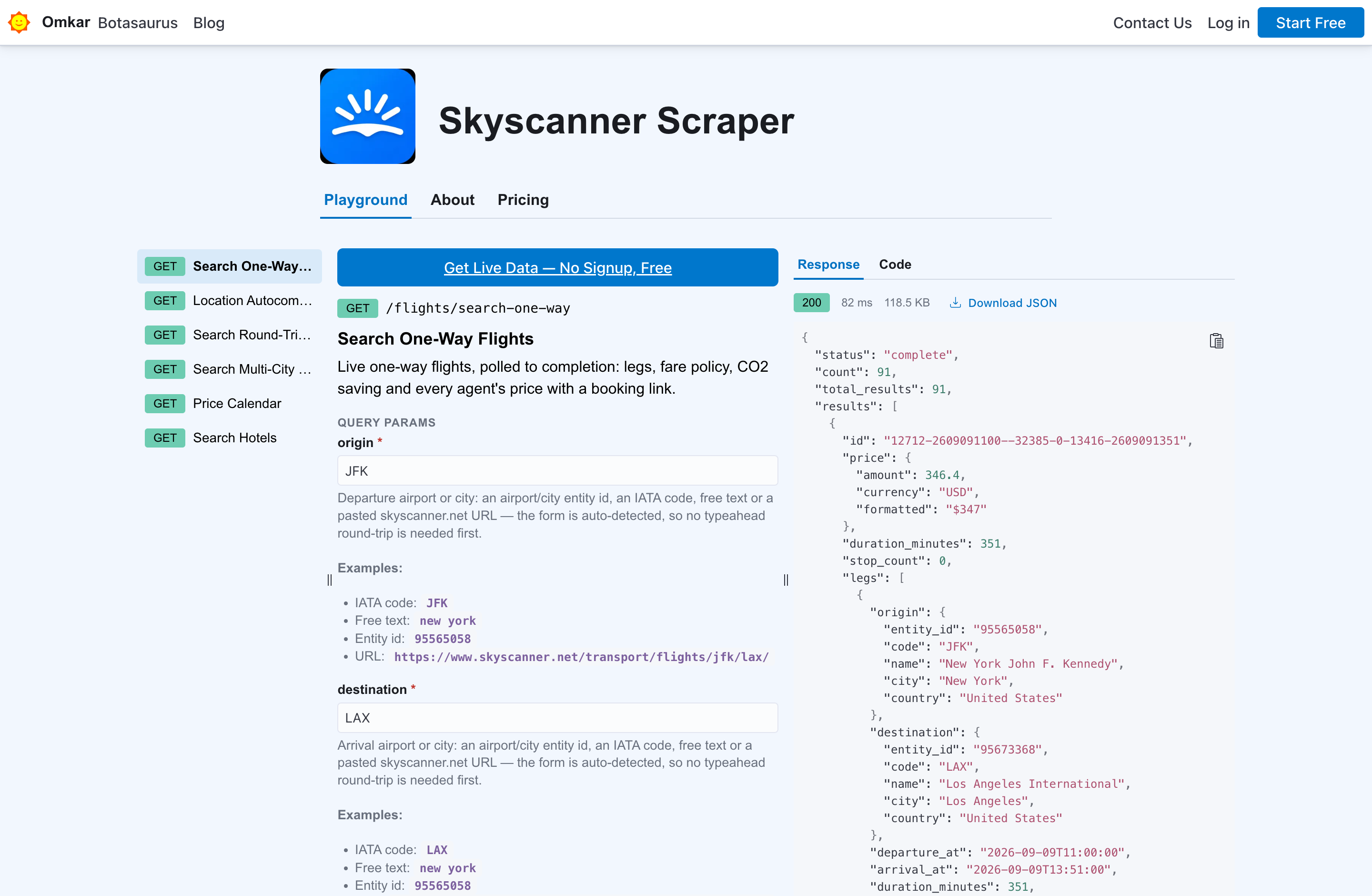
Task: Click the "formatted": "$347" JSON value
Action: pyautogui.click(x=966, y=509)
